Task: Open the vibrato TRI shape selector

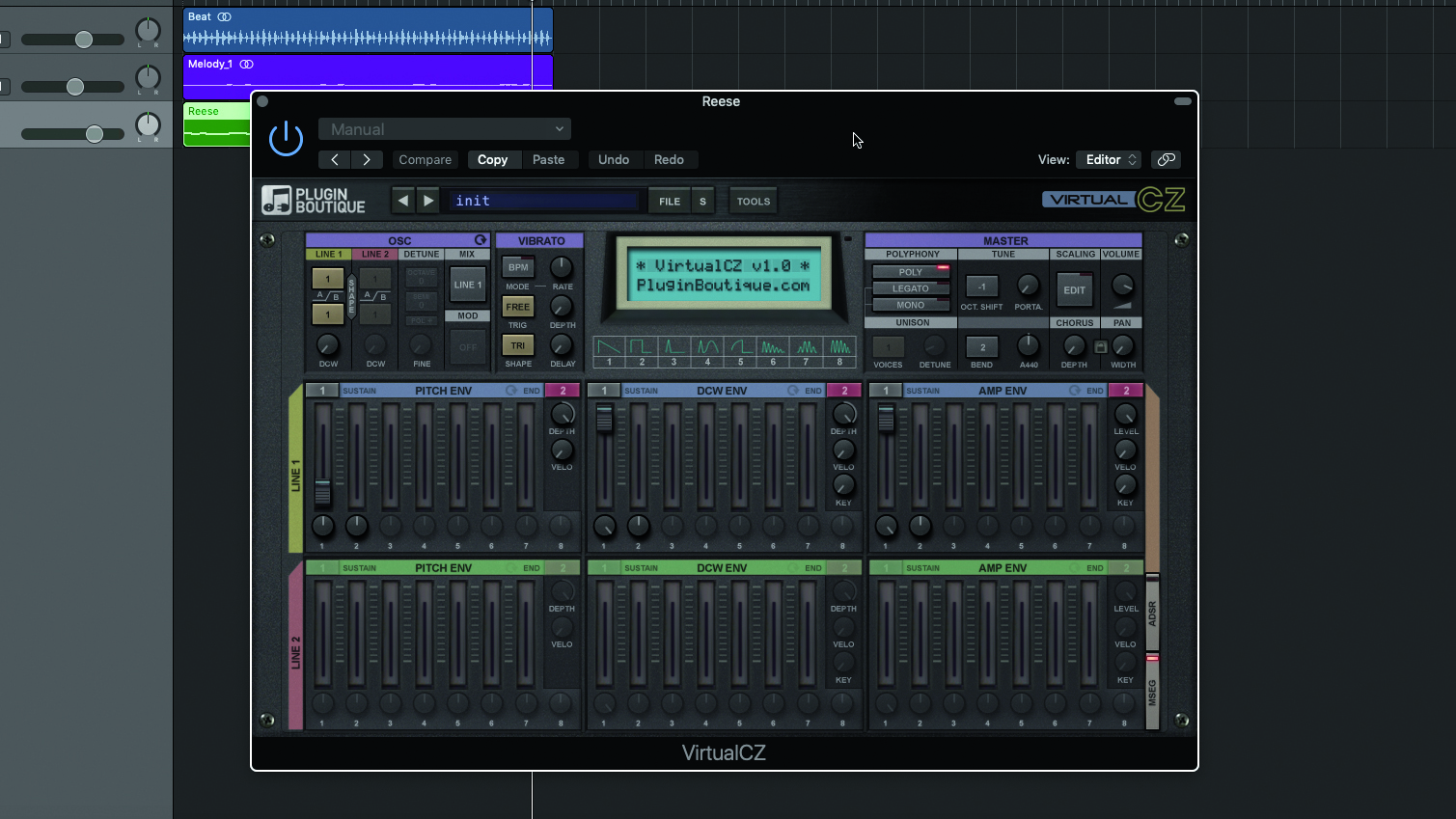Action: click(518, 345)
